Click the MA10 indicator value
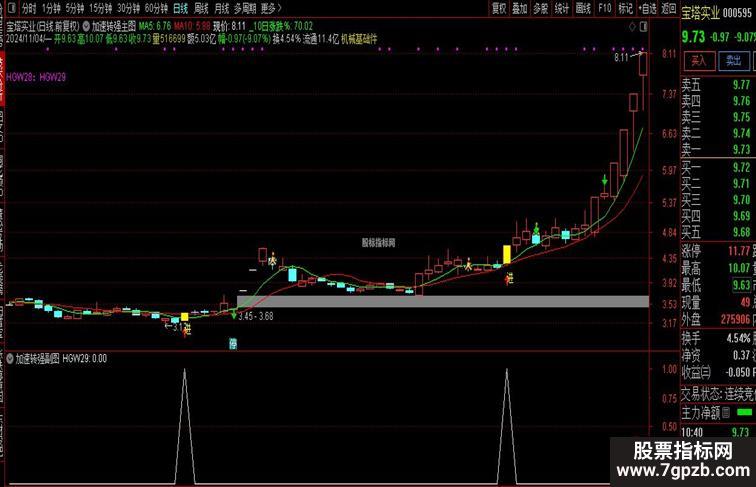This screenshot has height=487, width=756. 192,26
